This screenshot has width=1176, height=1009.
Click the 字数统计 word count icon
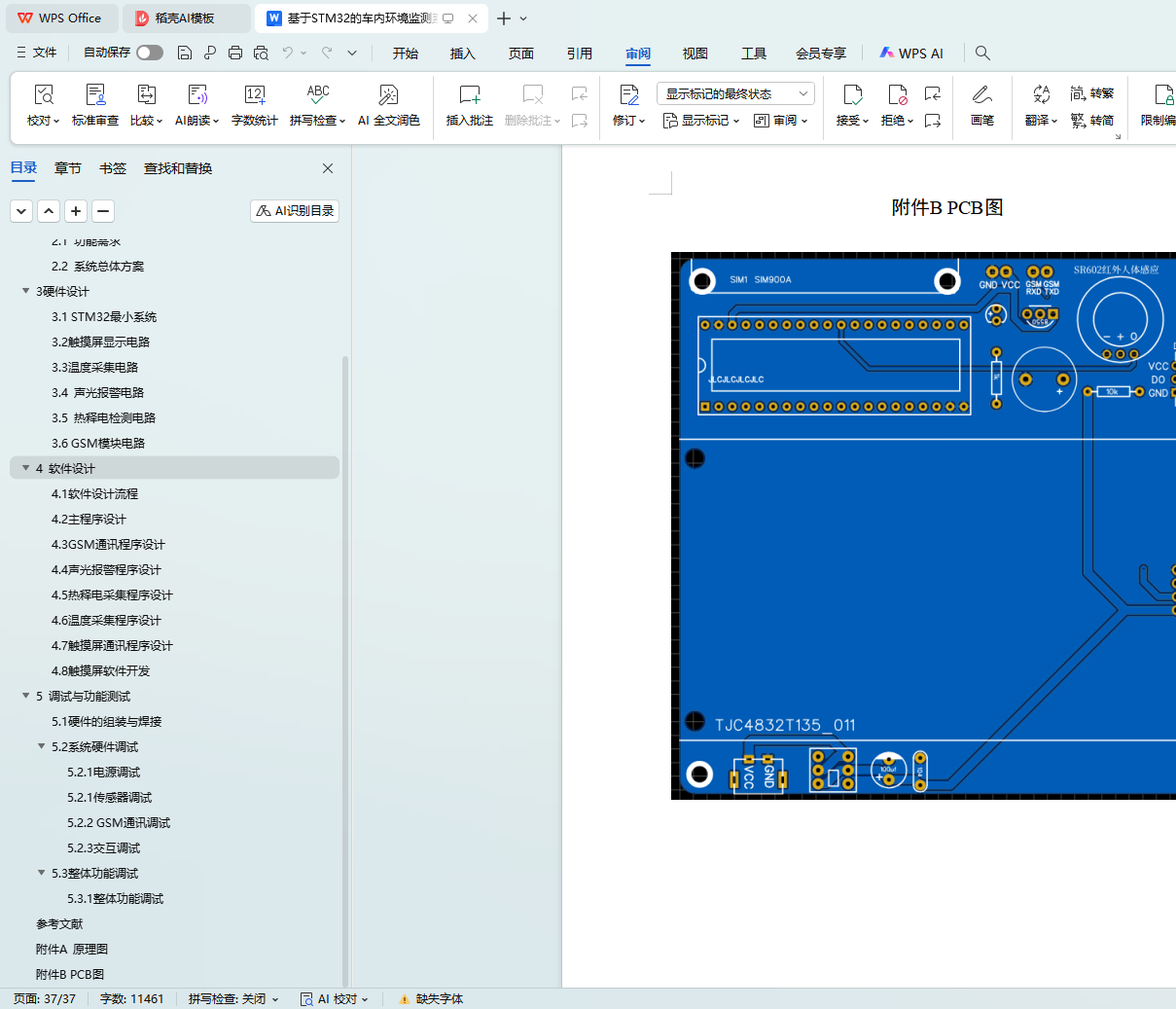pyautogui.click(x=254, y=95)
